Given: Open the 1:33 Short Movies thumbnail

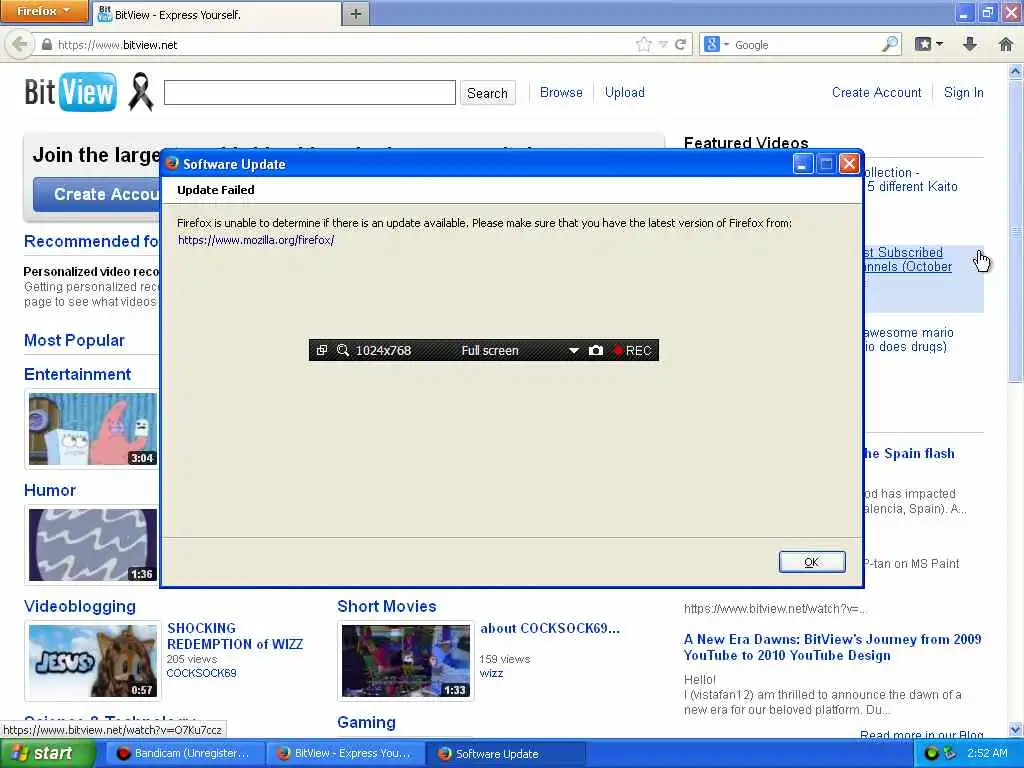Looking at the screenshot, I should (406, 661).
